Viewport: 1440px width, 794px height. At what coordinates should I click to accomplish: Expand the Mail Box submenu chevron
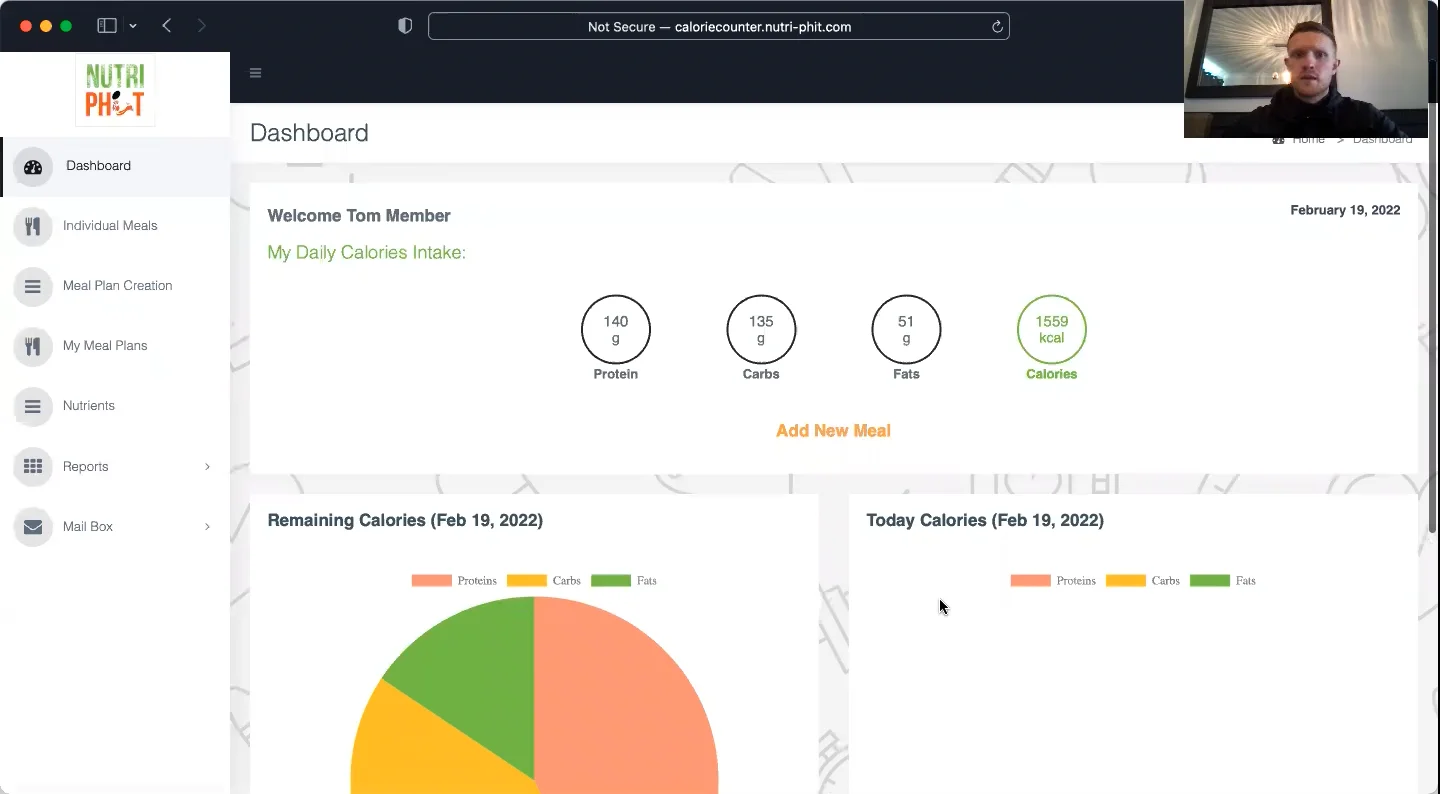point(208,527)
